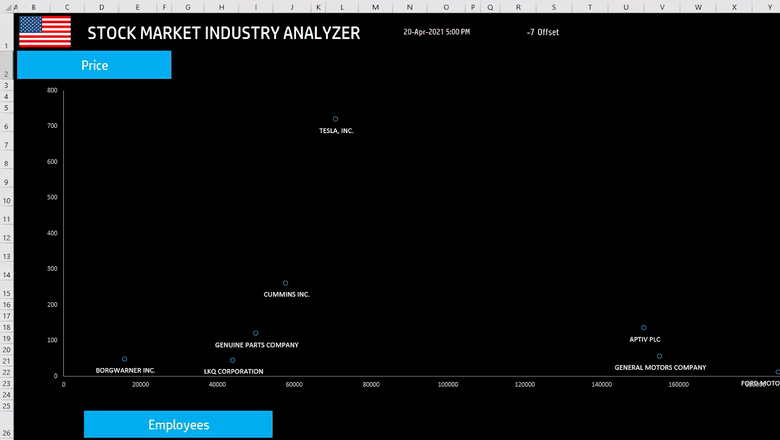The width and height of the screenshot is (780, 440).
Task: Click the CUMMINS INC. data label
Action: coord(287,294)
